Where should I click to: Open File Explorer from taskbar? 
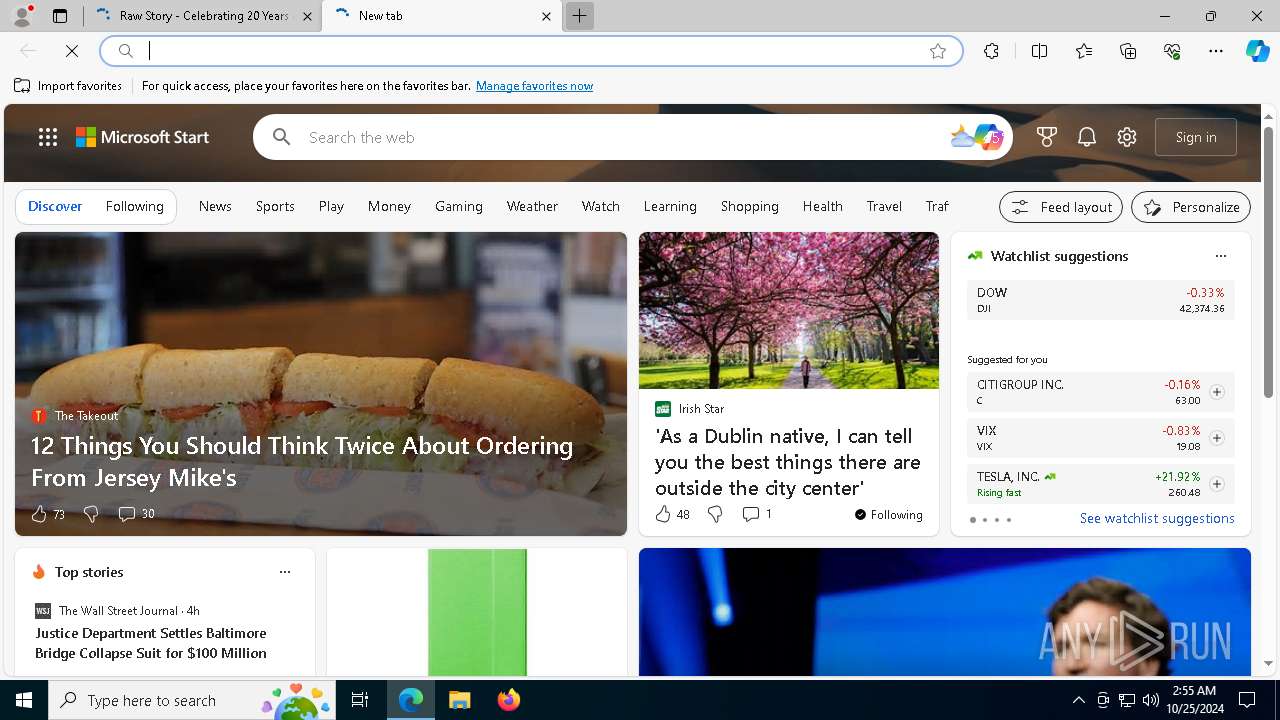[459, 700]
